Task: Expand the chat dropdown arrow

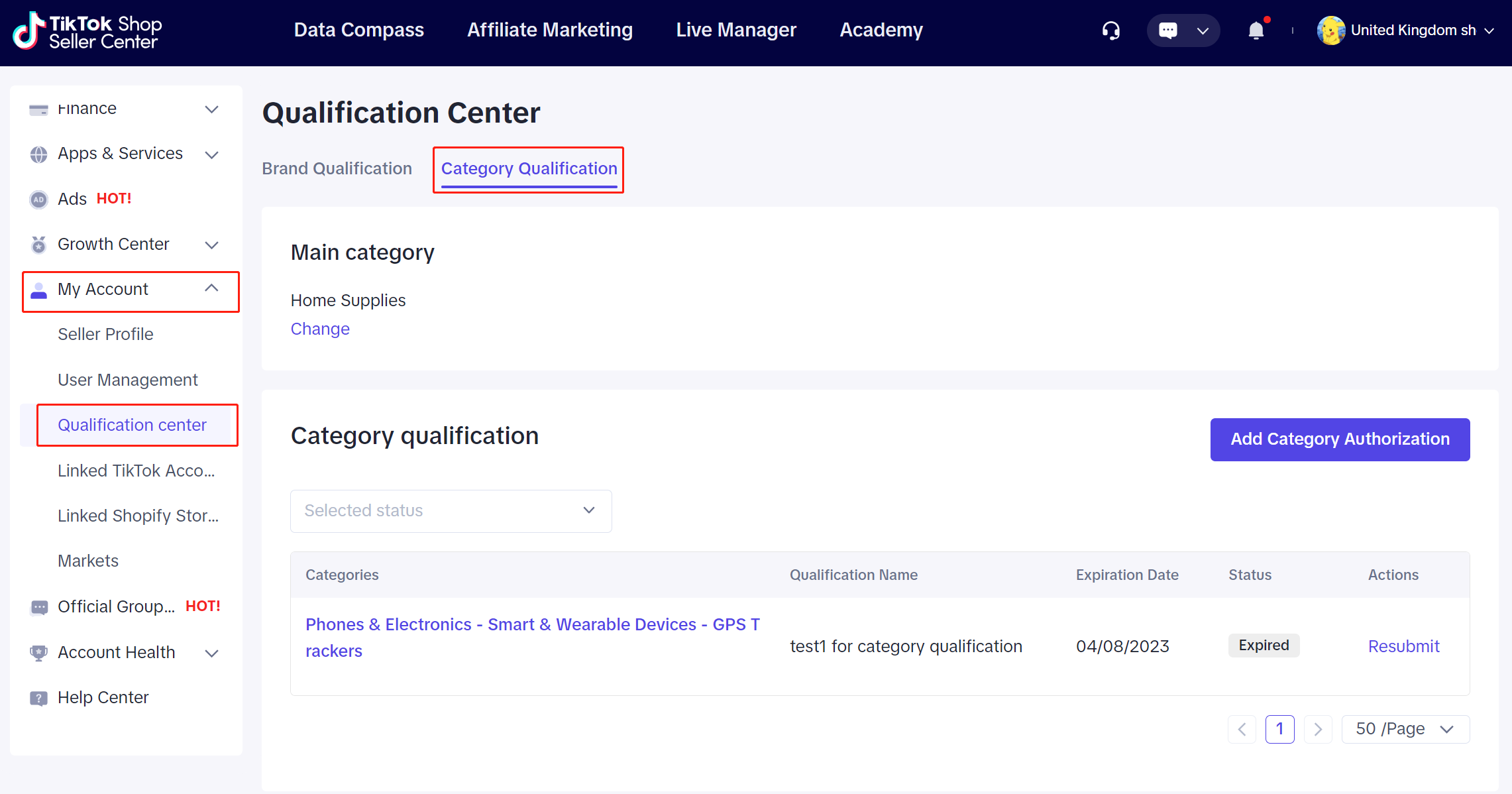Action: 1203,30
